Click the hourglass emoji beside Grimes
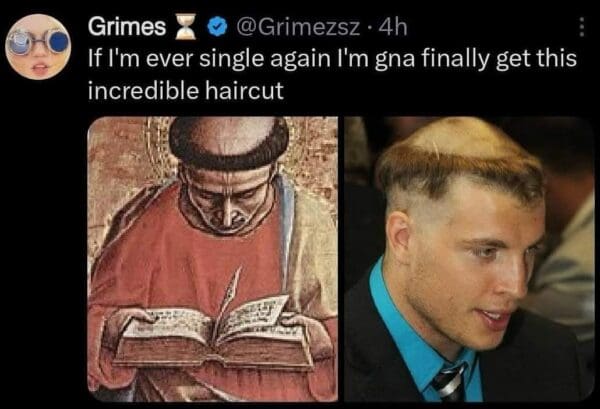This screenshot has height=409, width=600. [x=186, y=28]
